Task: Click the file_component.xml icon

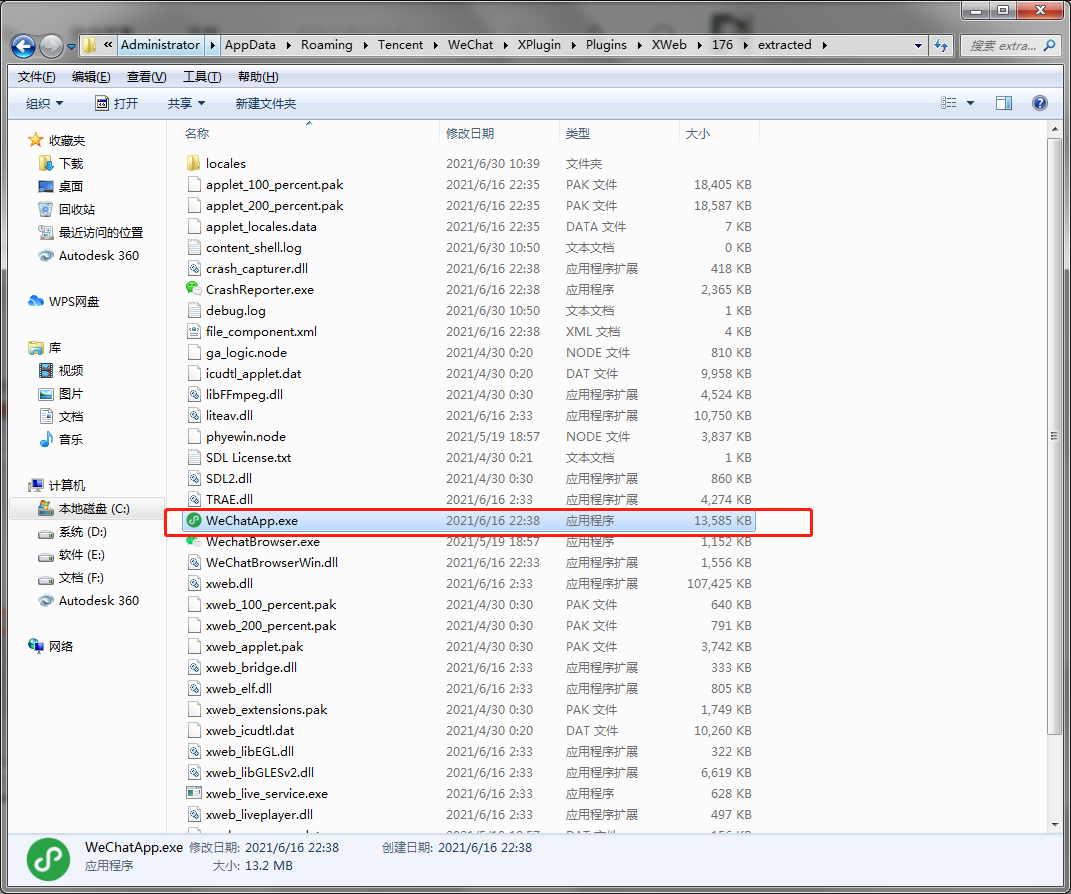Action: coord(194,331)
